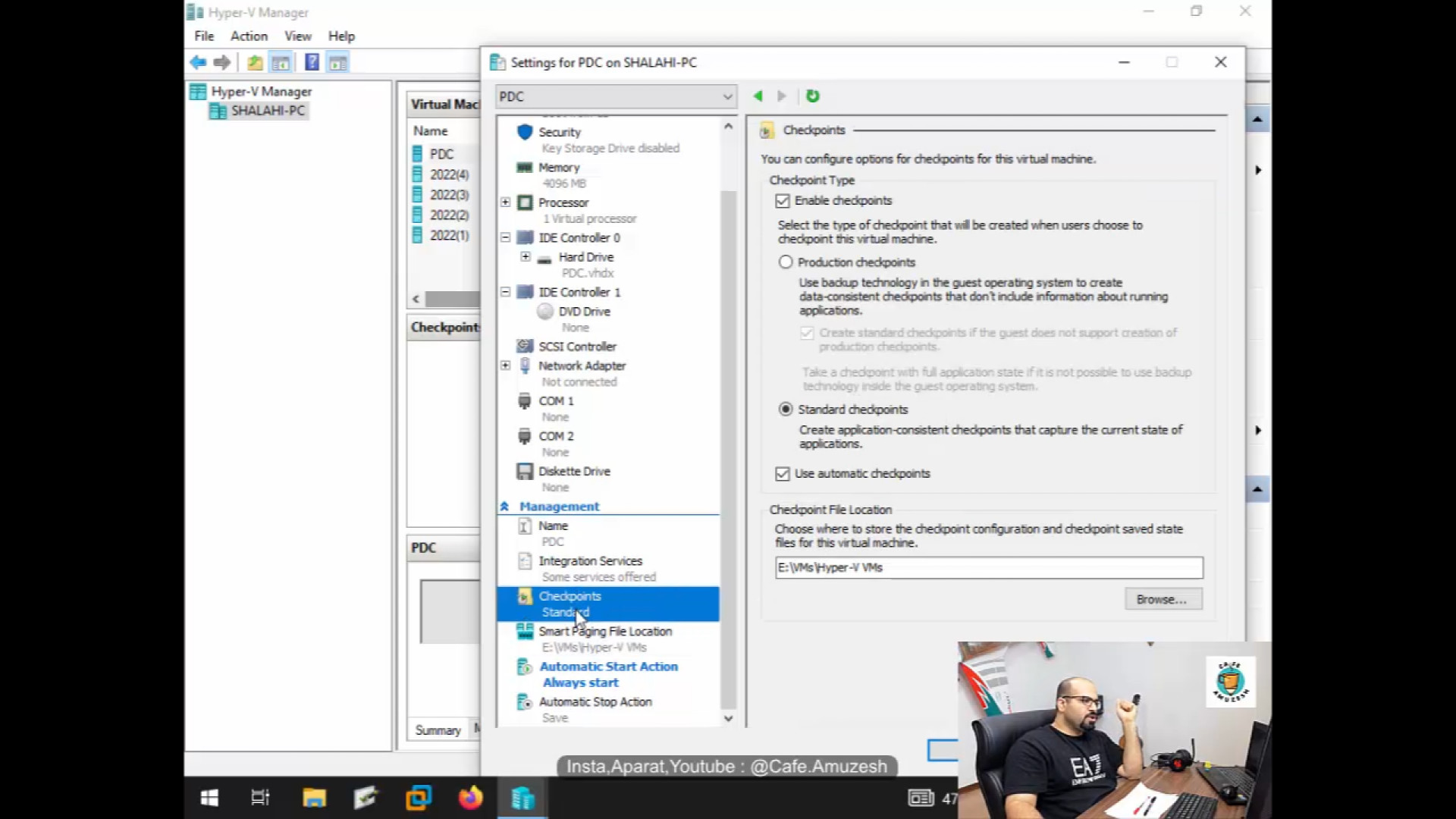Launch Firefox from the taskbar

point(470,798)
